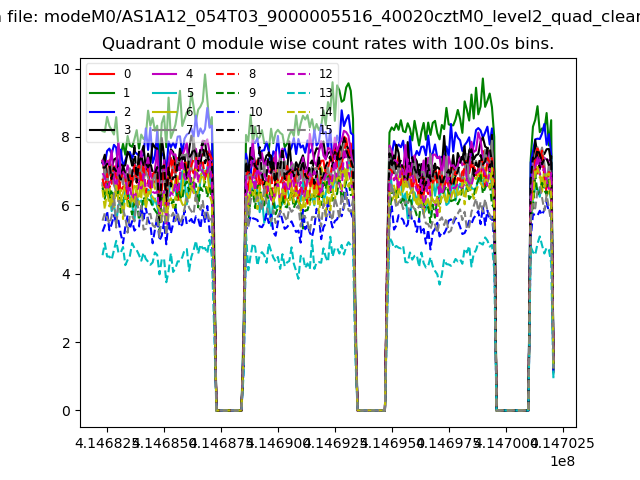The width and height of the screenshot is (640, 480).
Task: Click the y-axis tick label 2
Action: pos(65,343)
